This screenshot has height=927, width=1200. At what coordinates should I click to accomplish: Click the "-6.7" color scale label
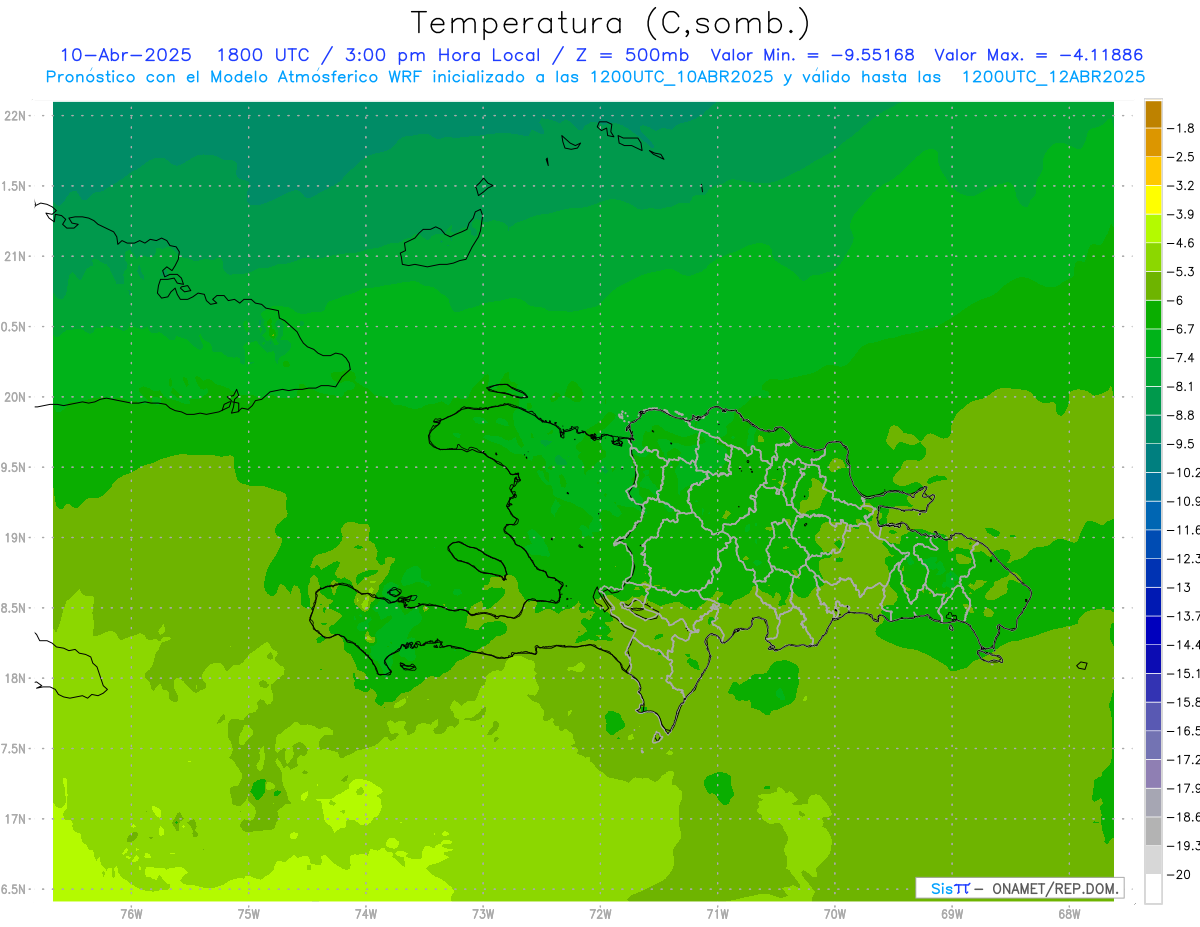pos(1183,329)
